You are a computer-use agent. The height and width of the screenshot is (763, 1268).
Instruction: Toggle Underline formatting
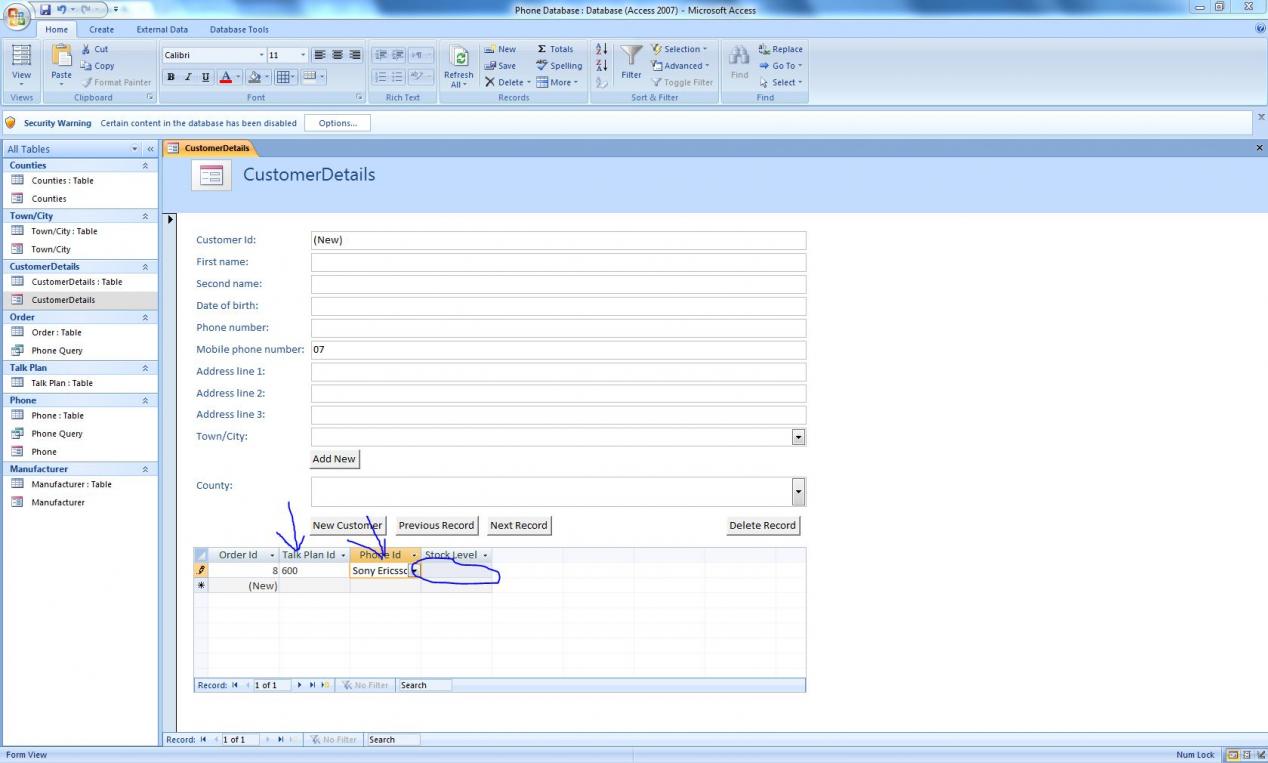(206, 77)
